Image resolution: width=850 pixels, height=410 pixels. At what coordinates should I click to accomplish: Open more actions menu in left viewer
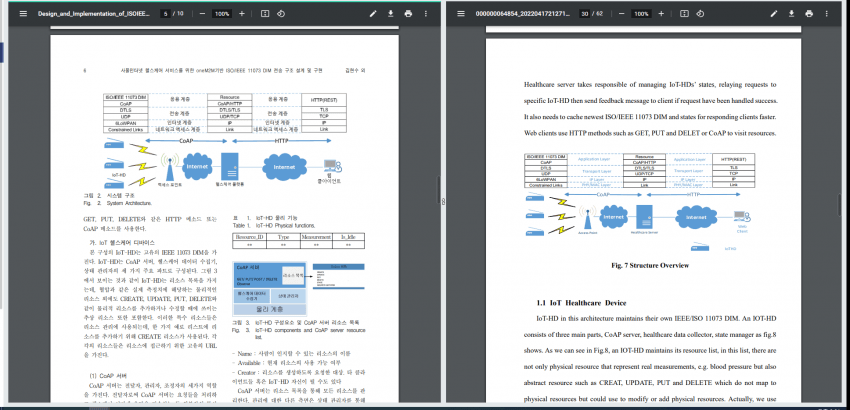point(426,14)
